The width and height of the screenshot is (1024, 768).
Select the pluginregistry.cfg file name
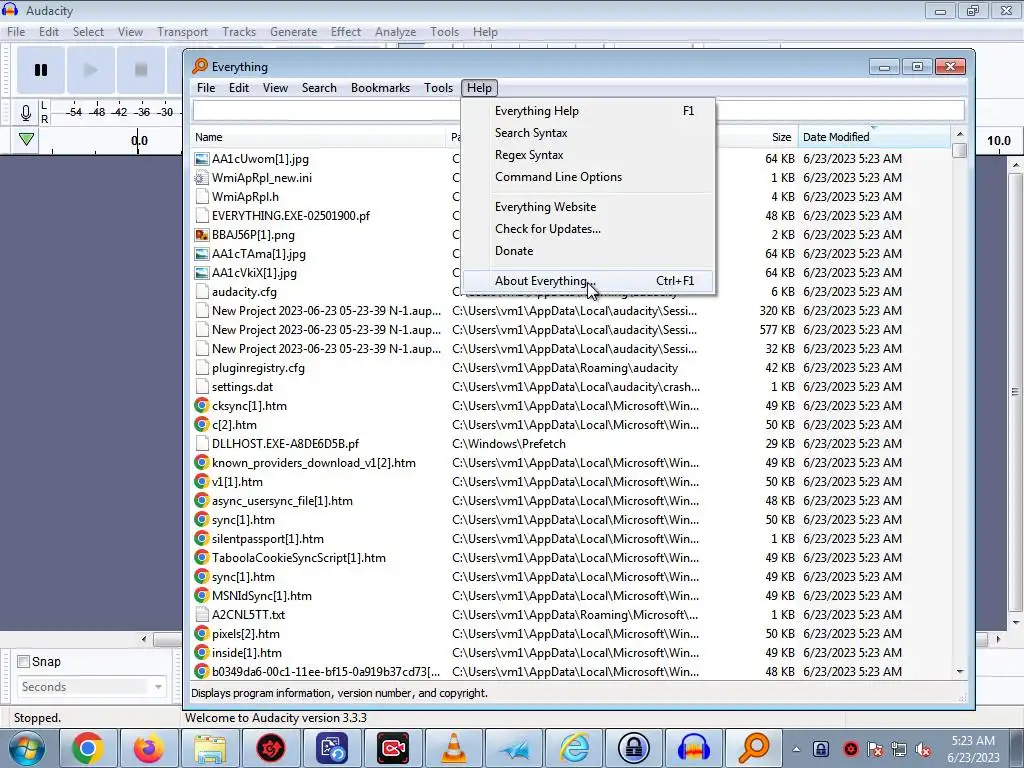pyautogui.click(x=258, y=368)
